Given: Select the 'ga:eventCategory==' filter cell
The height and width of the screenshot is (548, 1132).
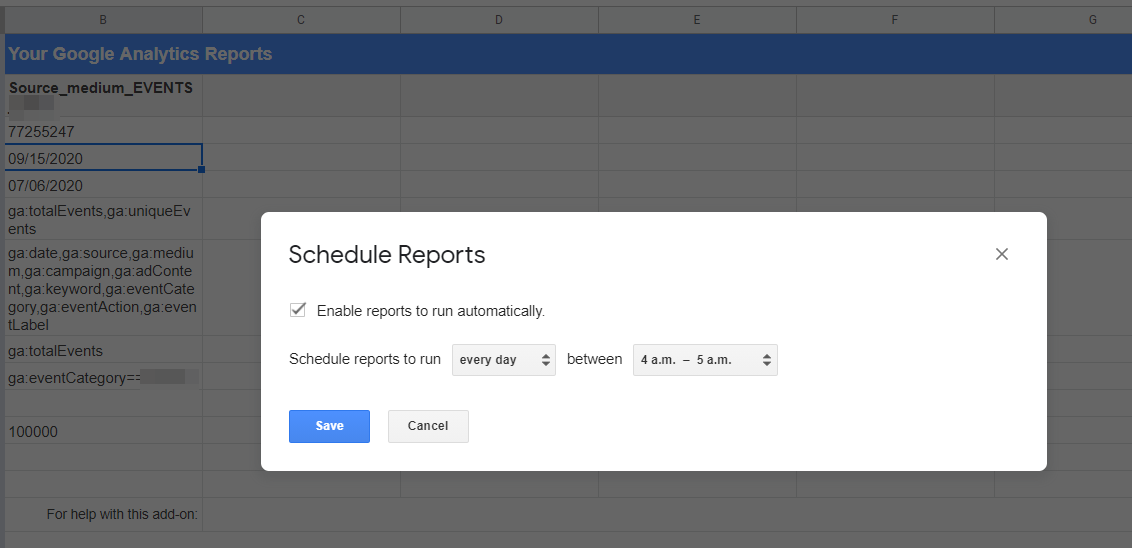Looking at the screenshot, I should (x=103, y=376).
